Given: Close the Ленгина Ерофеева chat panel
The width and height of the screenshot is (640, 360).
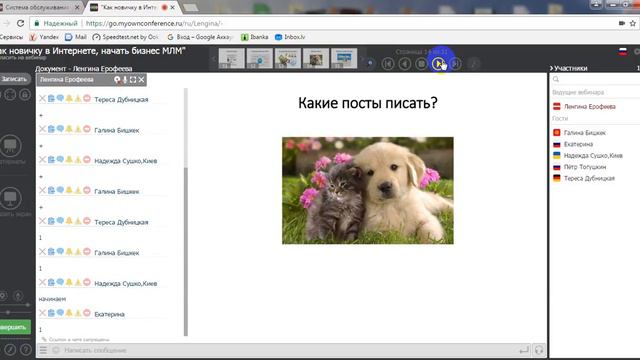Looking at the screenshot, I should [141, 80].
